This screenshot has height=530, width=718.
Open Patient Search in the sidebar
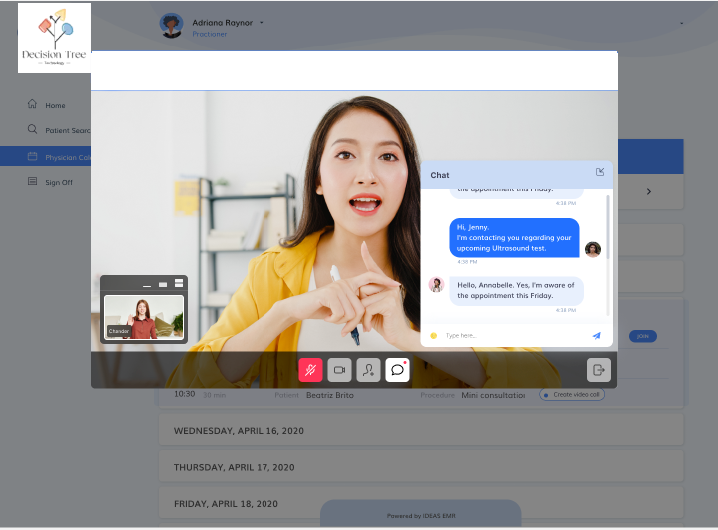(x=60, y=130)
